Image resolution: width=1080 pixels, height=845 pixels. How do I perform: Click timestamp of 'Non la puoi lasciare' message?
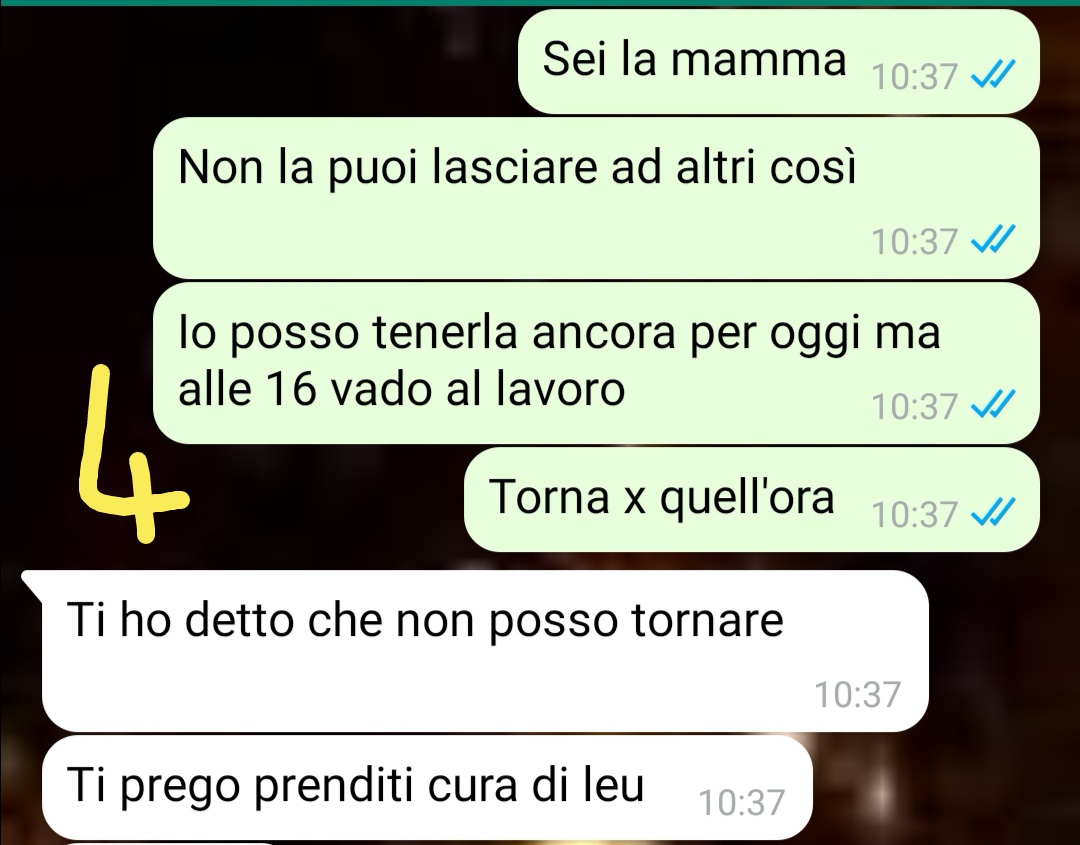915,241
